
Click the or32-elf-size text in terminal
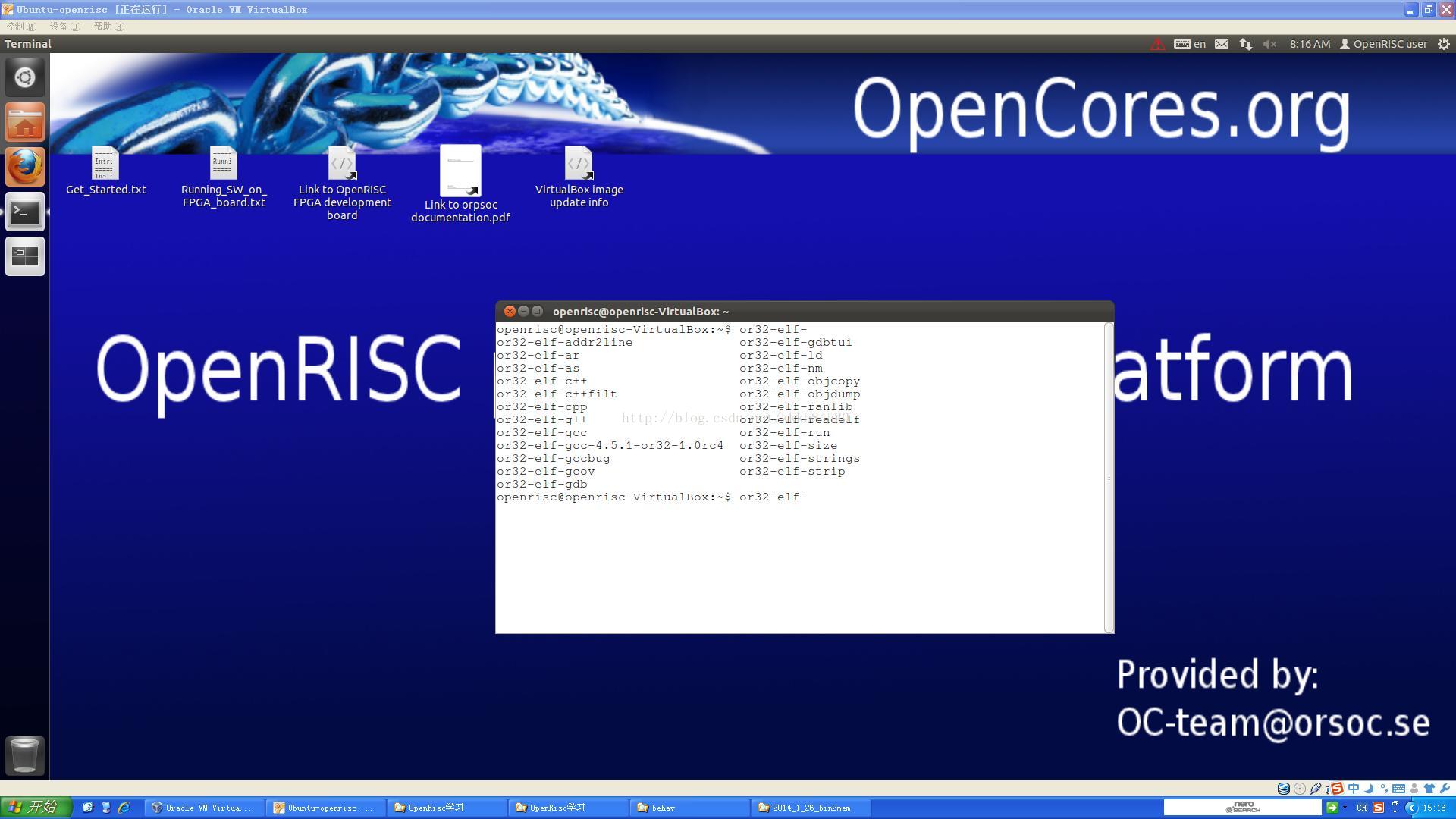[788, 446]
